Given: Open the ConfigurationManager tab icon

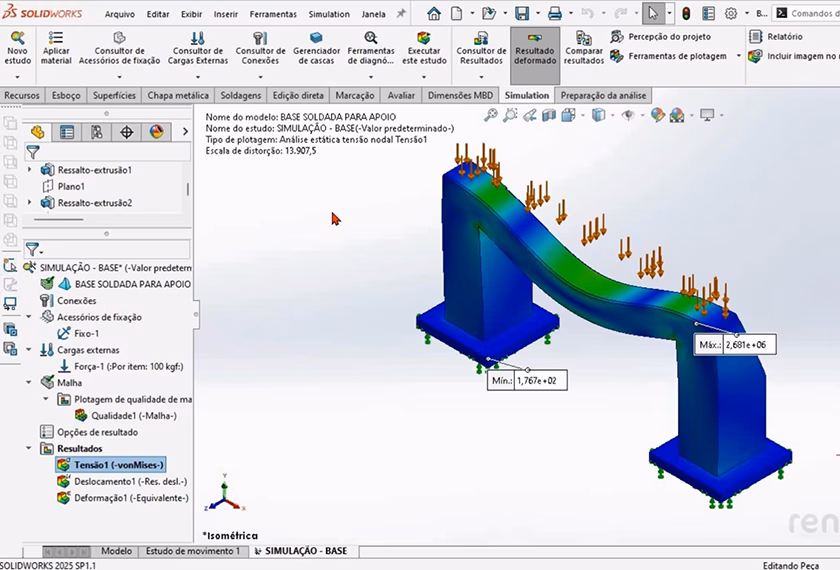Looking at the screenshot, I should (x=97, y=132).
